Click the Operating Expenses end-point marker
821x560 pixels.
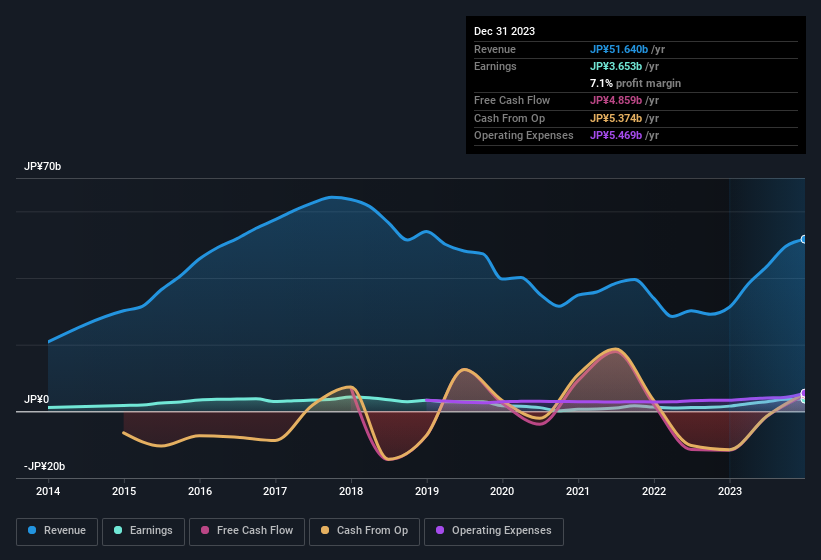click(803, 394)
